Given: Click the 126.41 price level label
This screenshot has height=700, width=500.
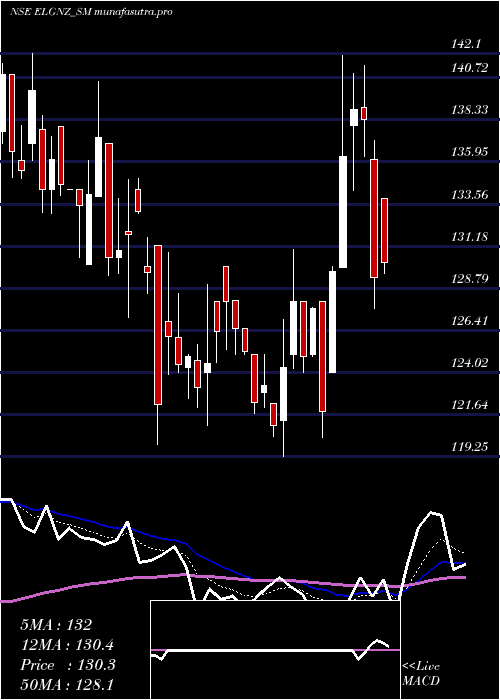Looking at the screenshot, I should 470,320.
